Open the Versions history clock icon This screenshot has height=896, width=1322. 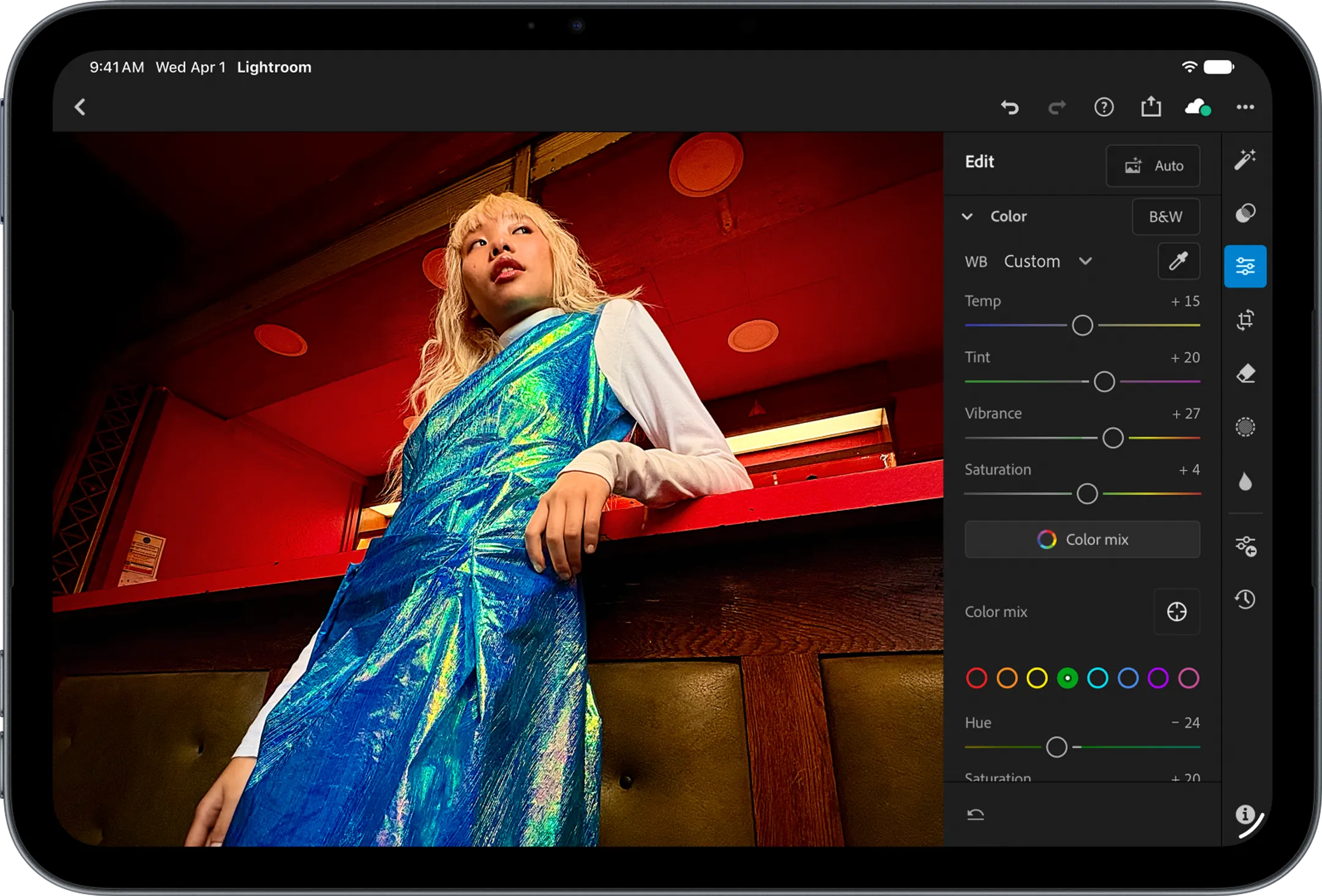coord(1245,599)
